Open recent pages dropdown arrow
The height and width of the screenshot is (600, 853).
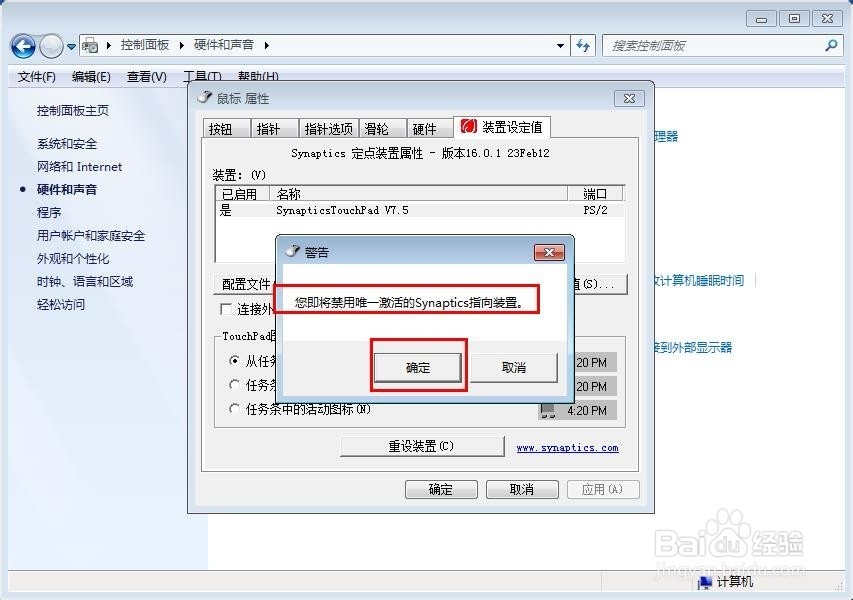[x=71, y=47]
